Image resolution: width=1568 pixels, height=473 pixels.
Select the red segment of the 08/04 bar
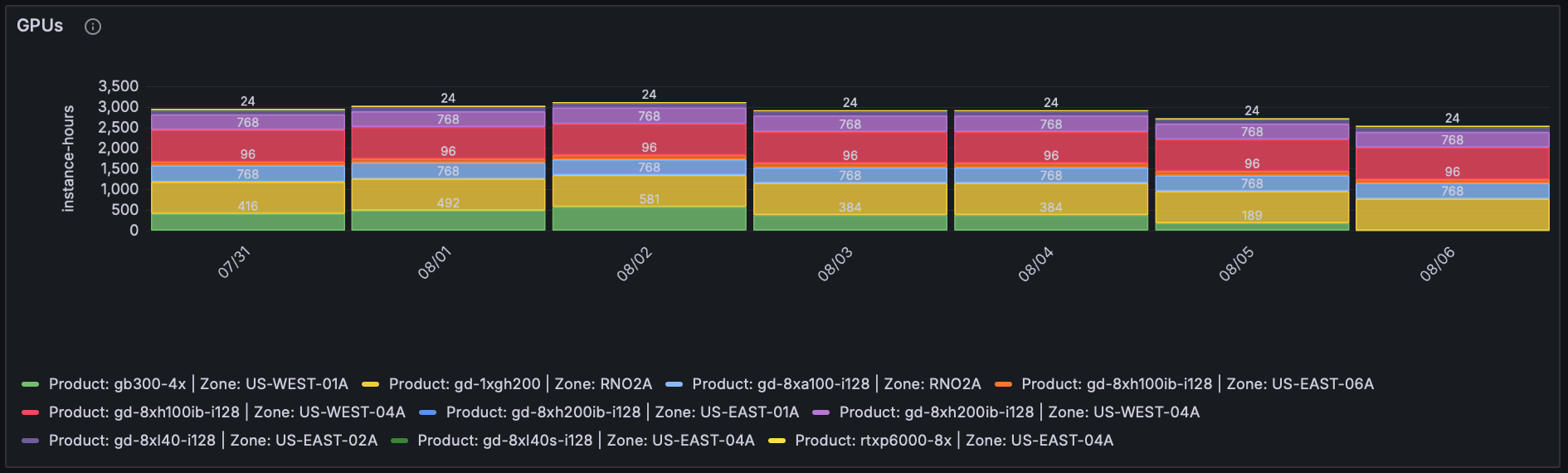(1051, 149)
